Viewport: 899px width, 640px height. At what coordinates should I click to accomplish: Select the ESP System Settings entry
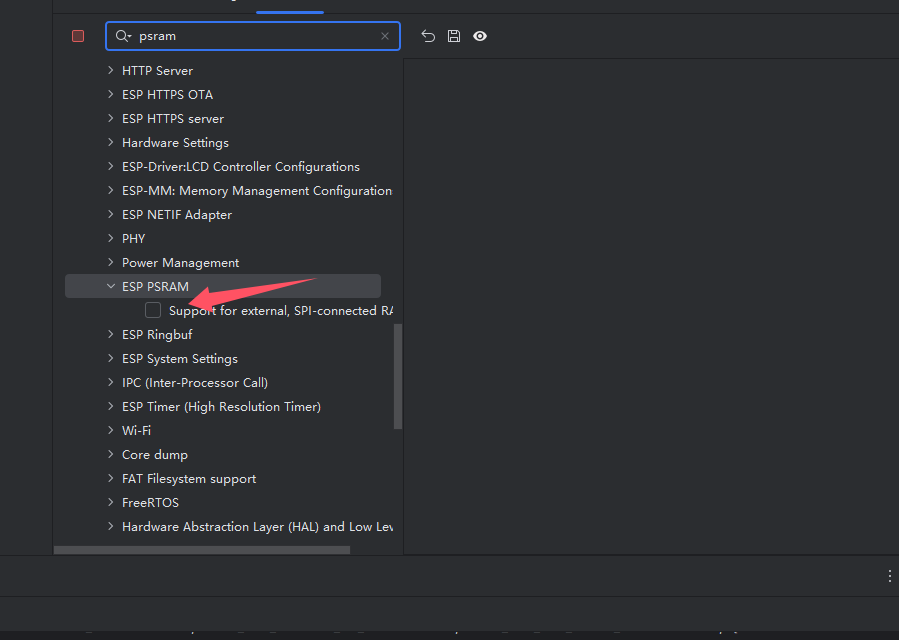click(x=180, y=358)
